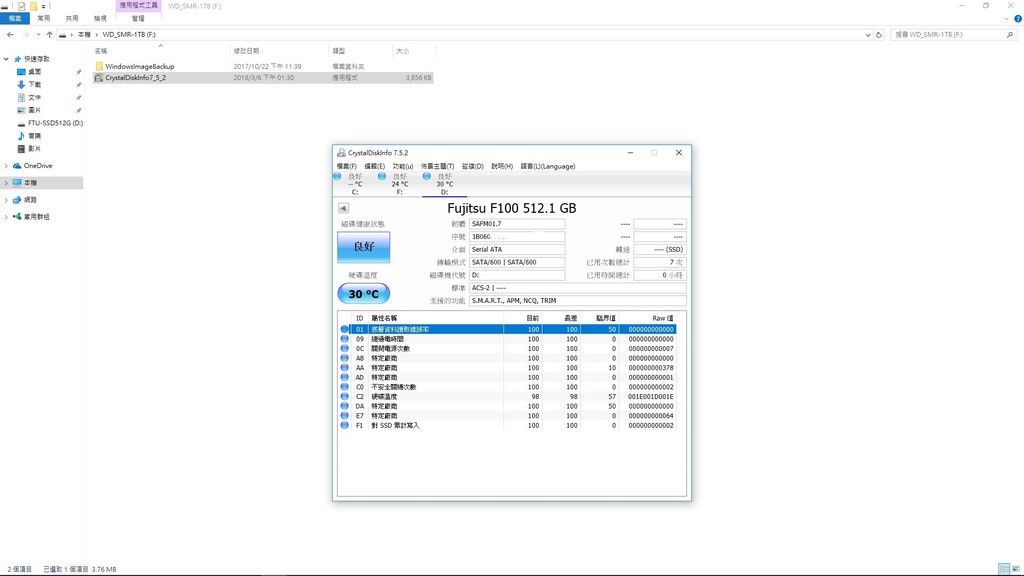The image size is (1024, 576).
Task: Expand the 家用群組 Homegroup tree node
Action: point(7,217)
